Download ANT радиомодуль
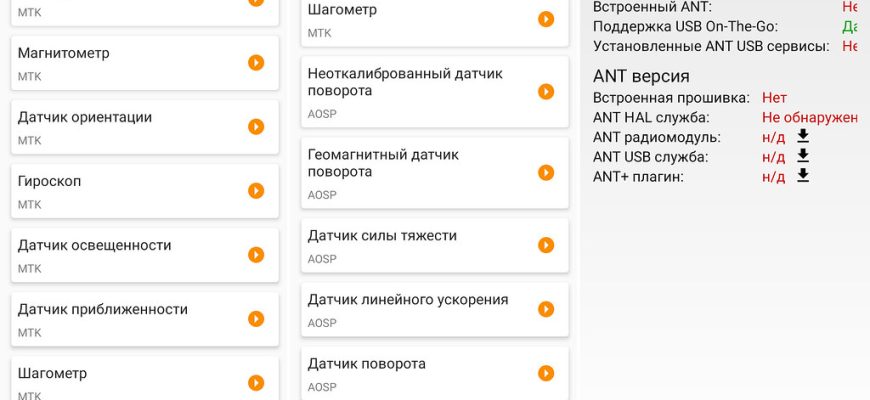Screen dimensions: 870x400 tap(802, 137)
